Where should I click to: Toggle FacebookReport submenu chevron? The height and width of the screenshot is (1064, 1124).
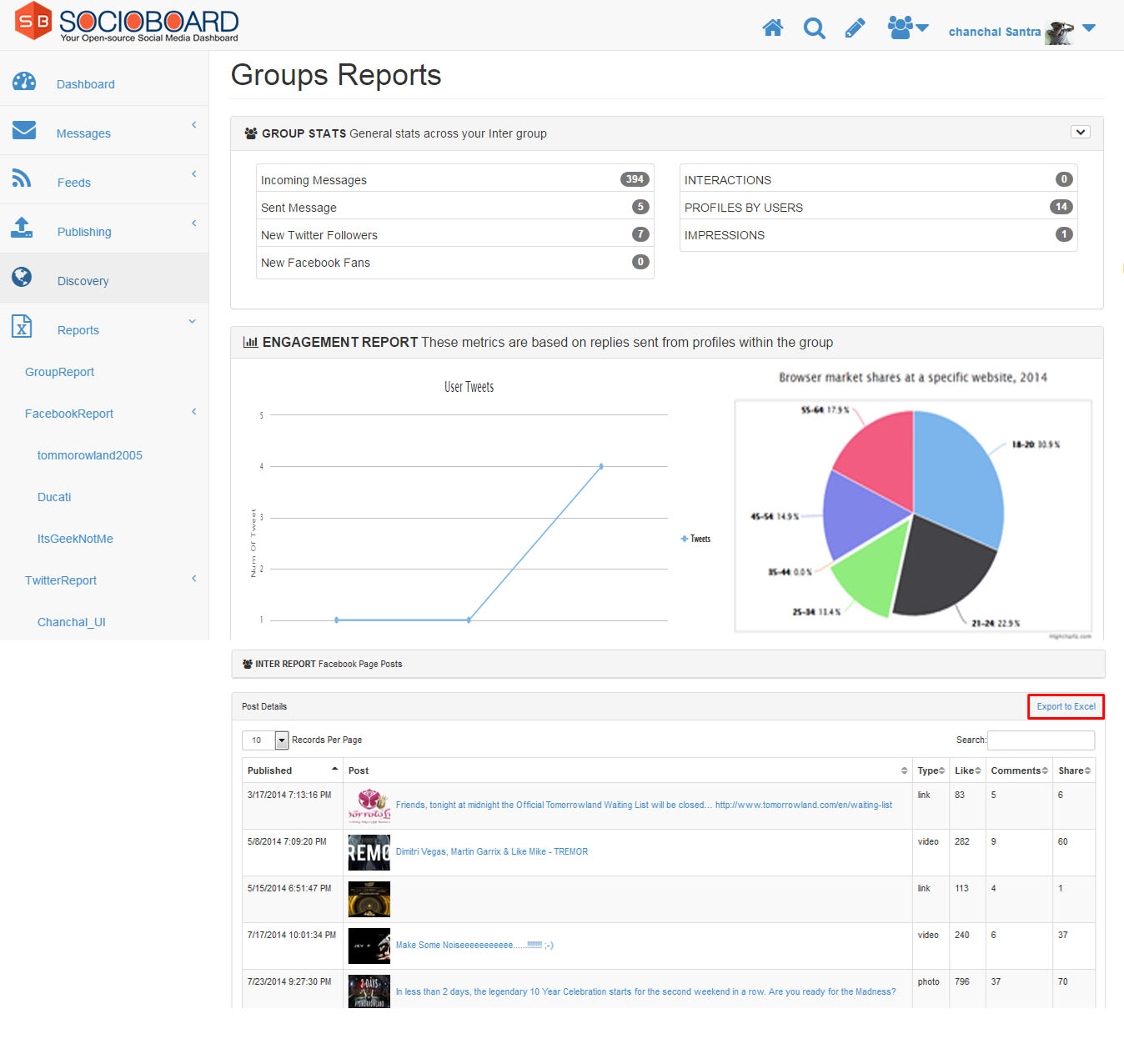(194, 411)
